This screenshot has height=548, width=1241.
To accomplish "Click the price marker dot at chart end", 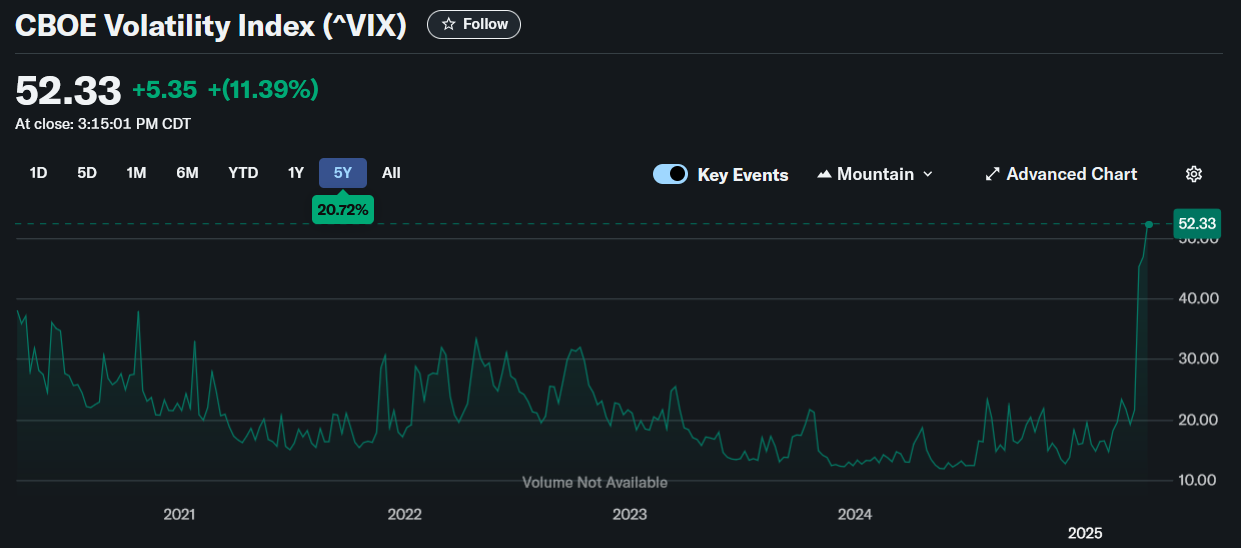I will 1150,224.
